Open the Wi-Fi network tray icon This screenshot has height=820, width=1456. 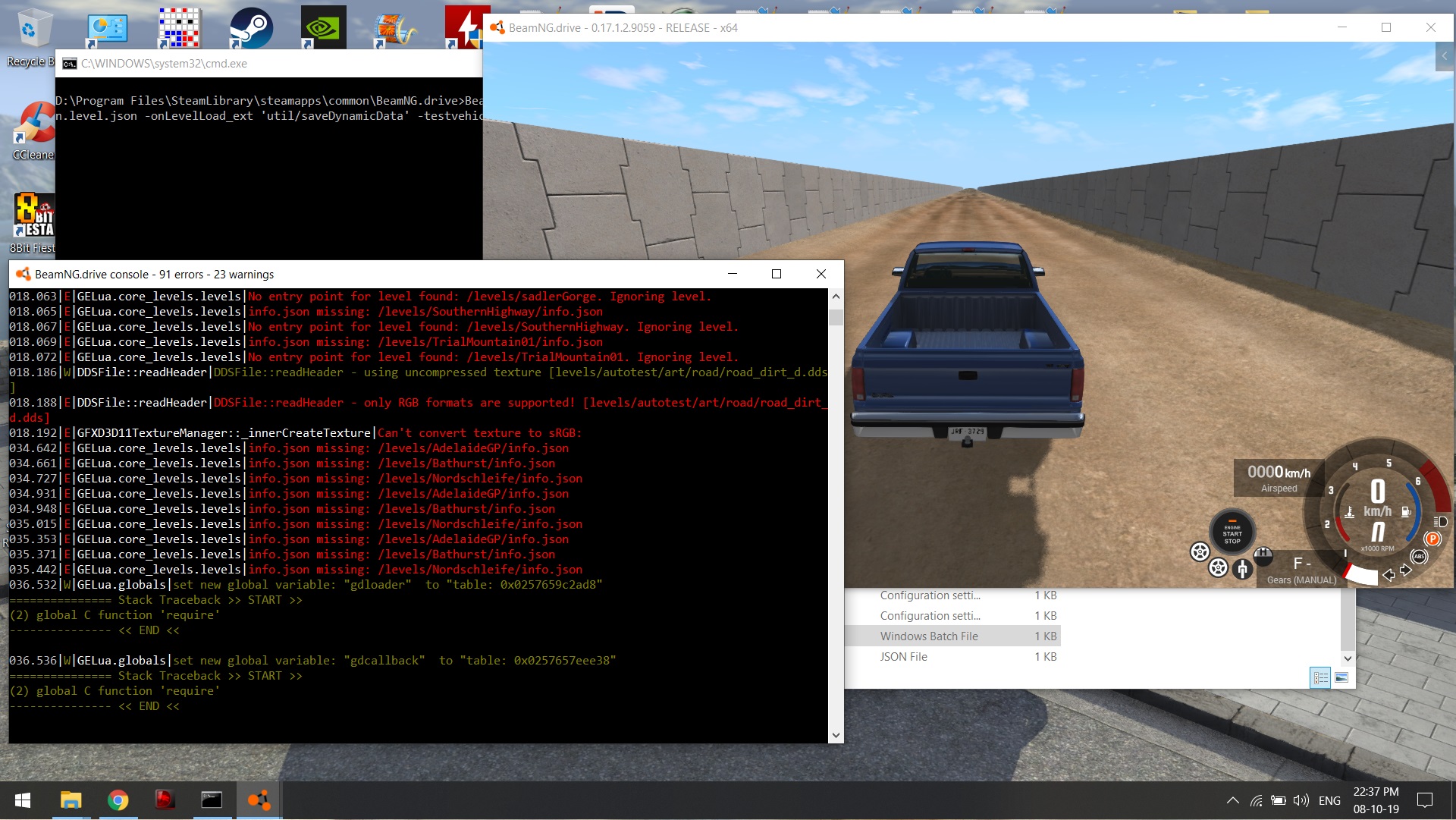coord(1257,800)
